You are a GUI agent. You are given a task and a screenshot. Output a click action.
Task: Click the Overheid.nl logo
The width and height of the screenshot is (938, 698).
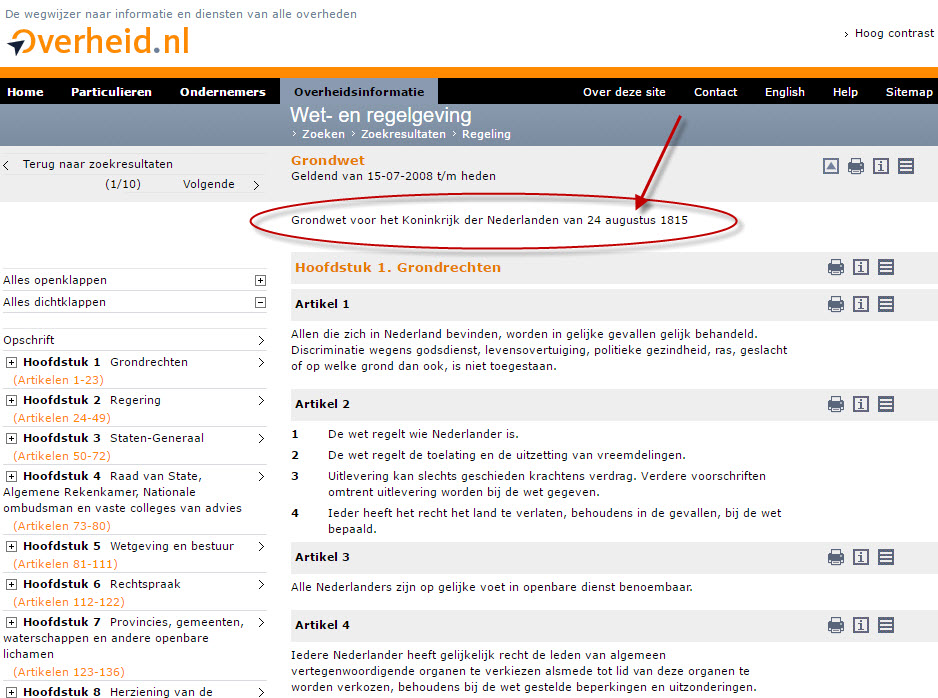98,42
